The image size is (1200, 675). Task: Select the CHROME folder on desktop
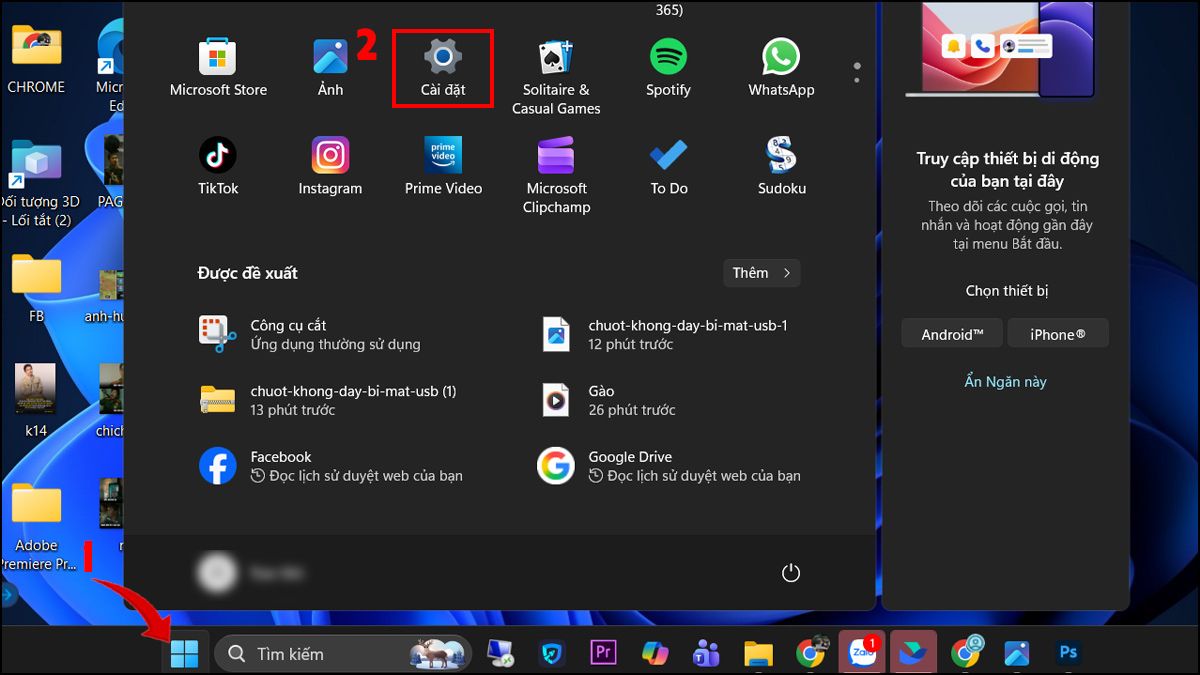click(36, 58)
